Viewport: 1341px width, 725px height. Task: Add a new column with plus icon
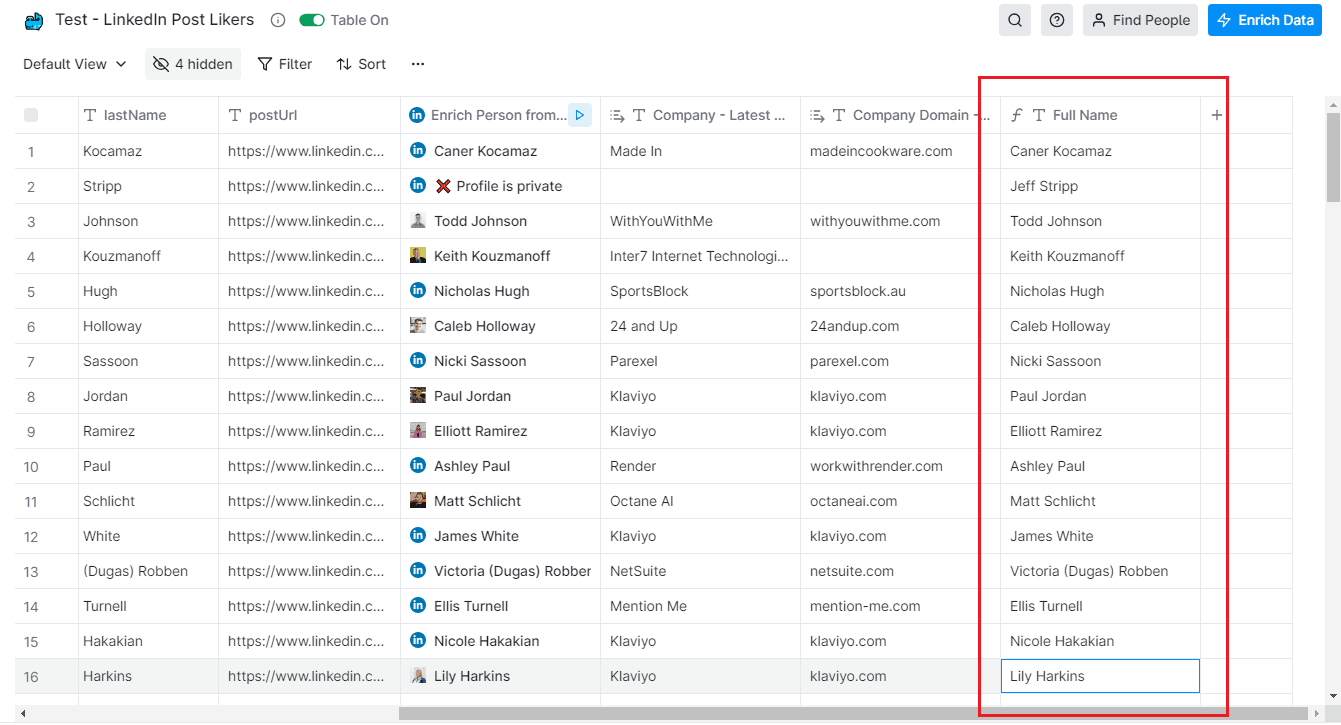[1217, 115]
